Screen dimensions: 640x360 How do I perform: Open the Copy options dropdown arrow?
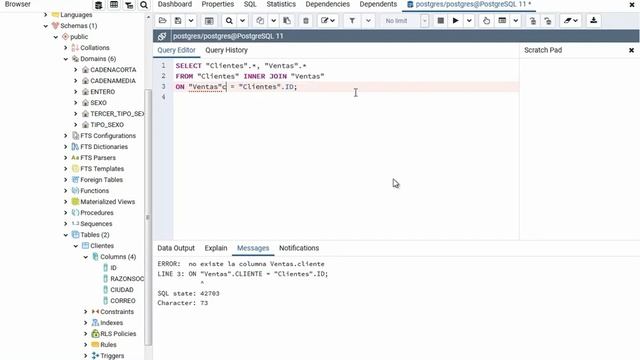(273, 20)
